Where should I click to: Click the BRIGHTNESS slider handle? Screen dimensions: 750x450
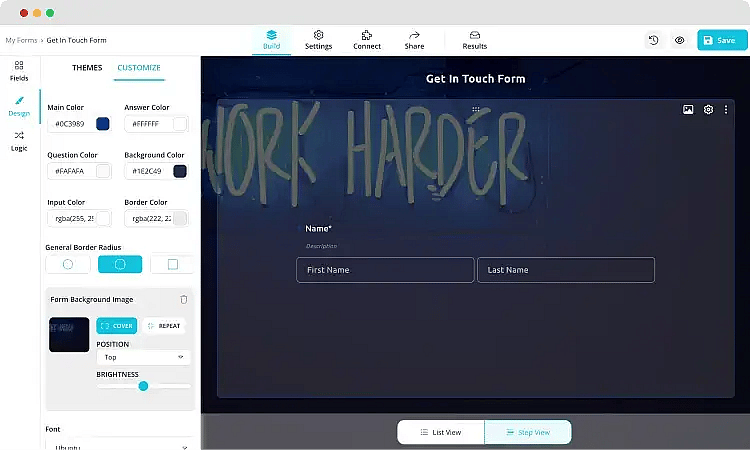pyautogui.click(x=143, y=386)
